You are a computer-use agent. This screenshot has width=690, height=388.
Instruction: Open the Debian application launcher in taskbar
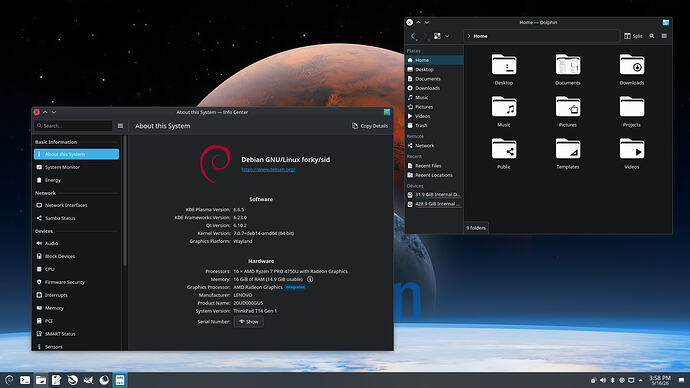coord(9,380)
